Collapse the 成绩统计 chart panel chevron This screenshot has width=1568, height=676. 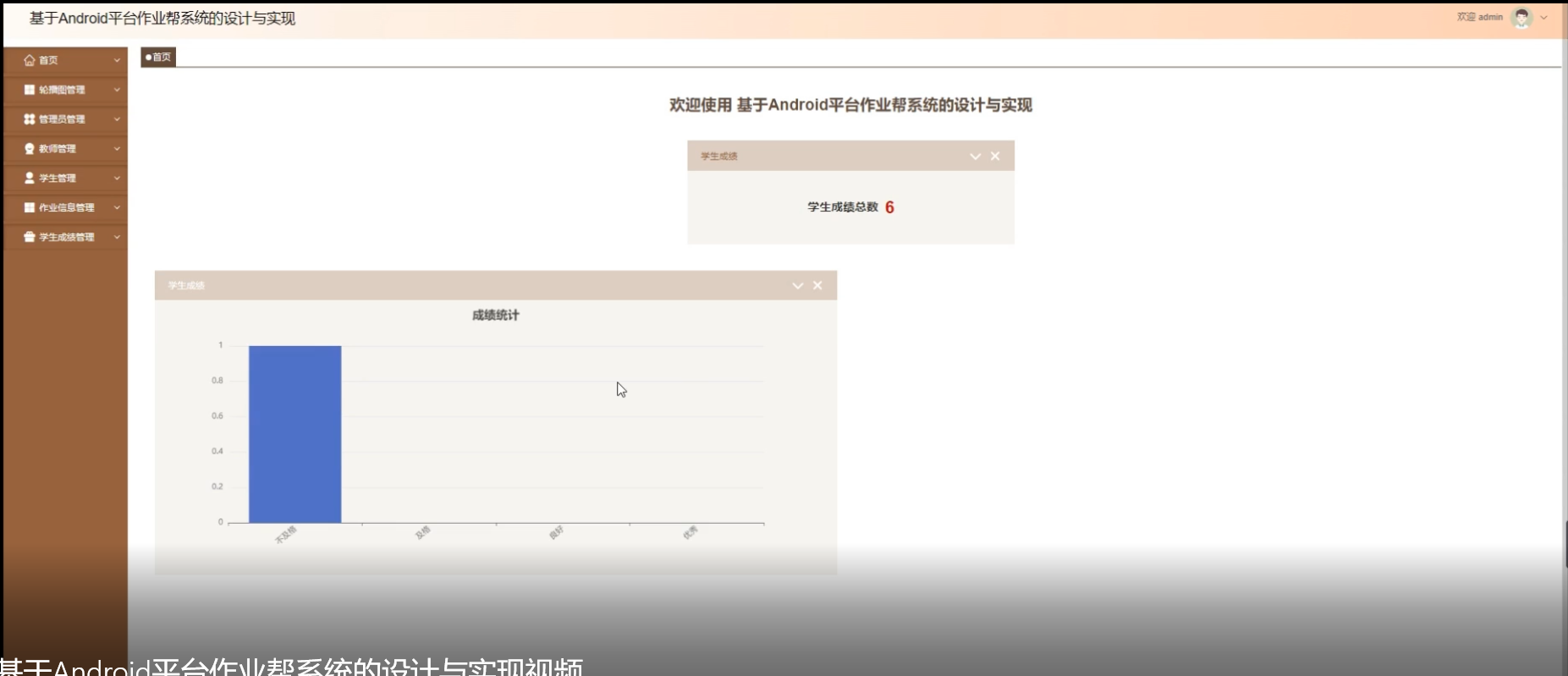797,286
